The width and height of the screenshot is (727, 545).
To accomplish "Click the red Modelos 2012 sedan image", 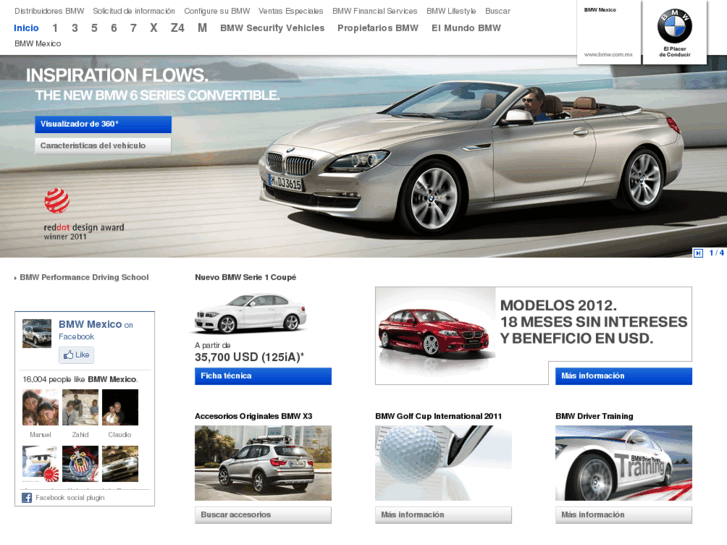I will coord(433,333).
